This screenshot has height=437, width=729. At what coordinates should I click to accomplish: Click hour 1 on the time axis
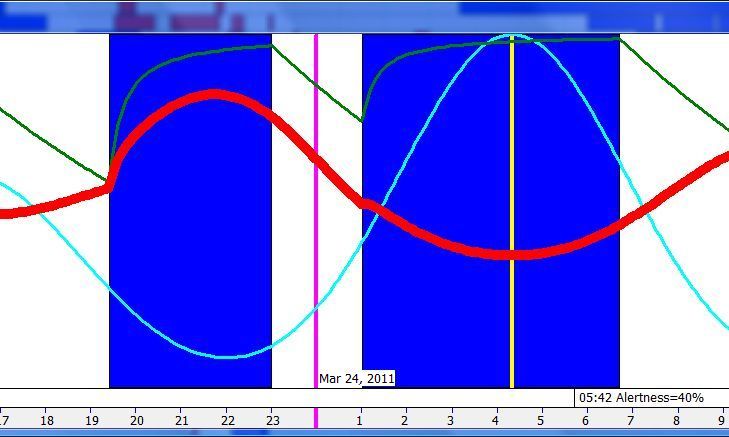point(360,421)
